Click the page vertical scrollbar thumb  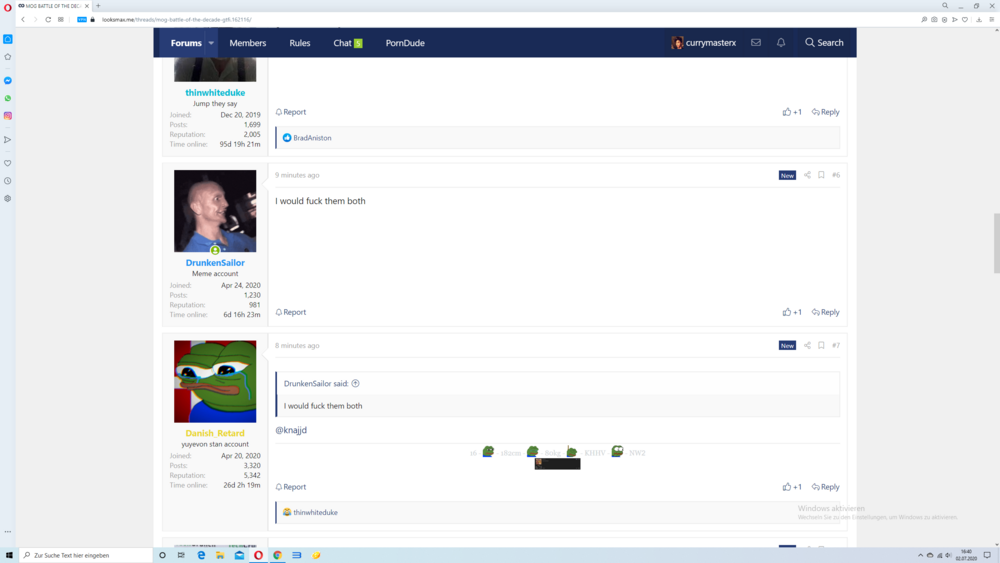(996, 244)
